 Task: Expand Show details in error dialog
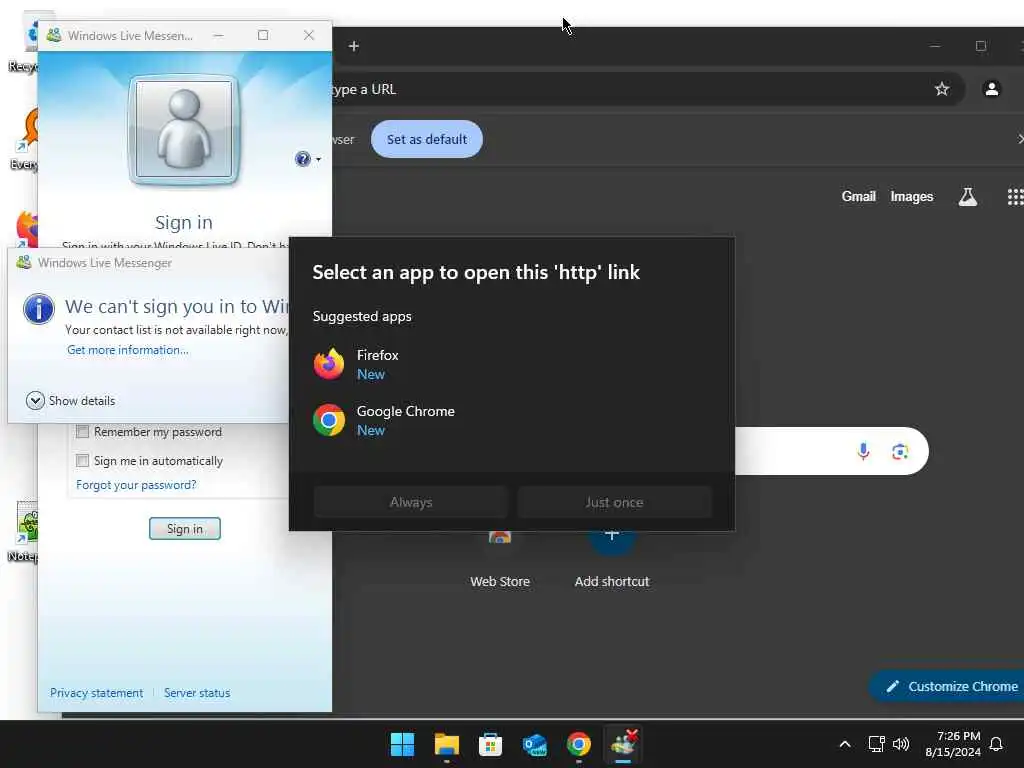pos(71,400)
